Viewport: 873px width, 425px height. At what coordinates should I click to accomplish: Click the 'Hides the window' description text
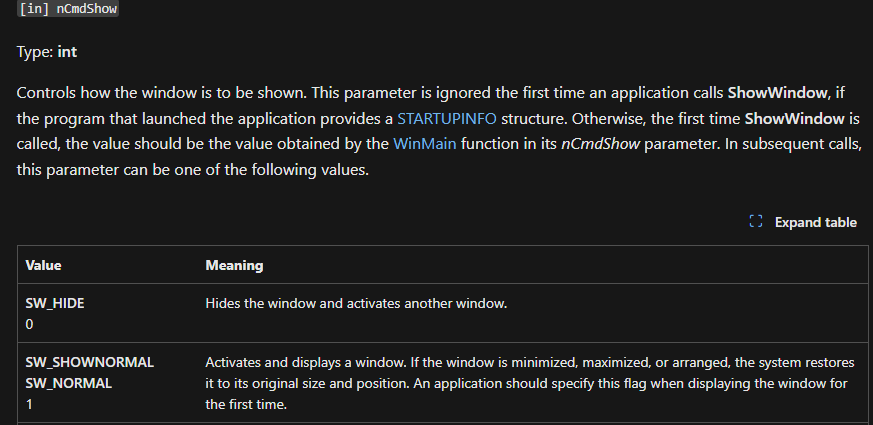[356, 304]
